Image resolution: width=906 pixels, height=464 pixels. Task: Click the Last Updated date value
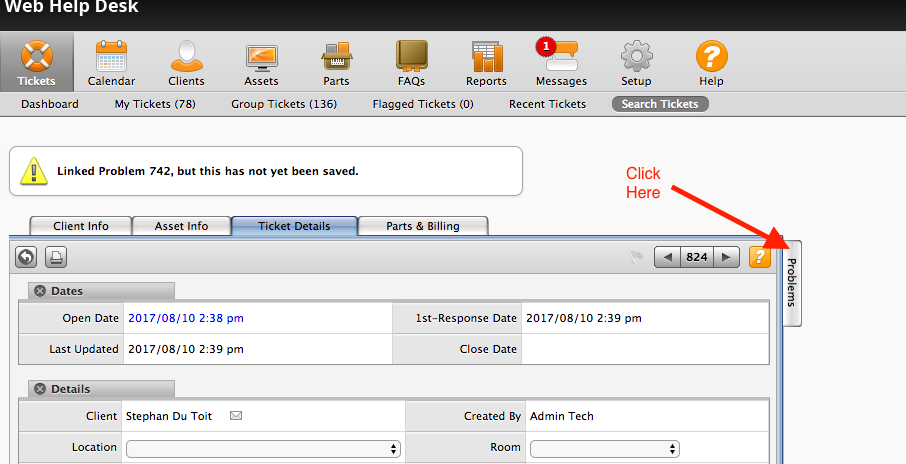(186, 349)
